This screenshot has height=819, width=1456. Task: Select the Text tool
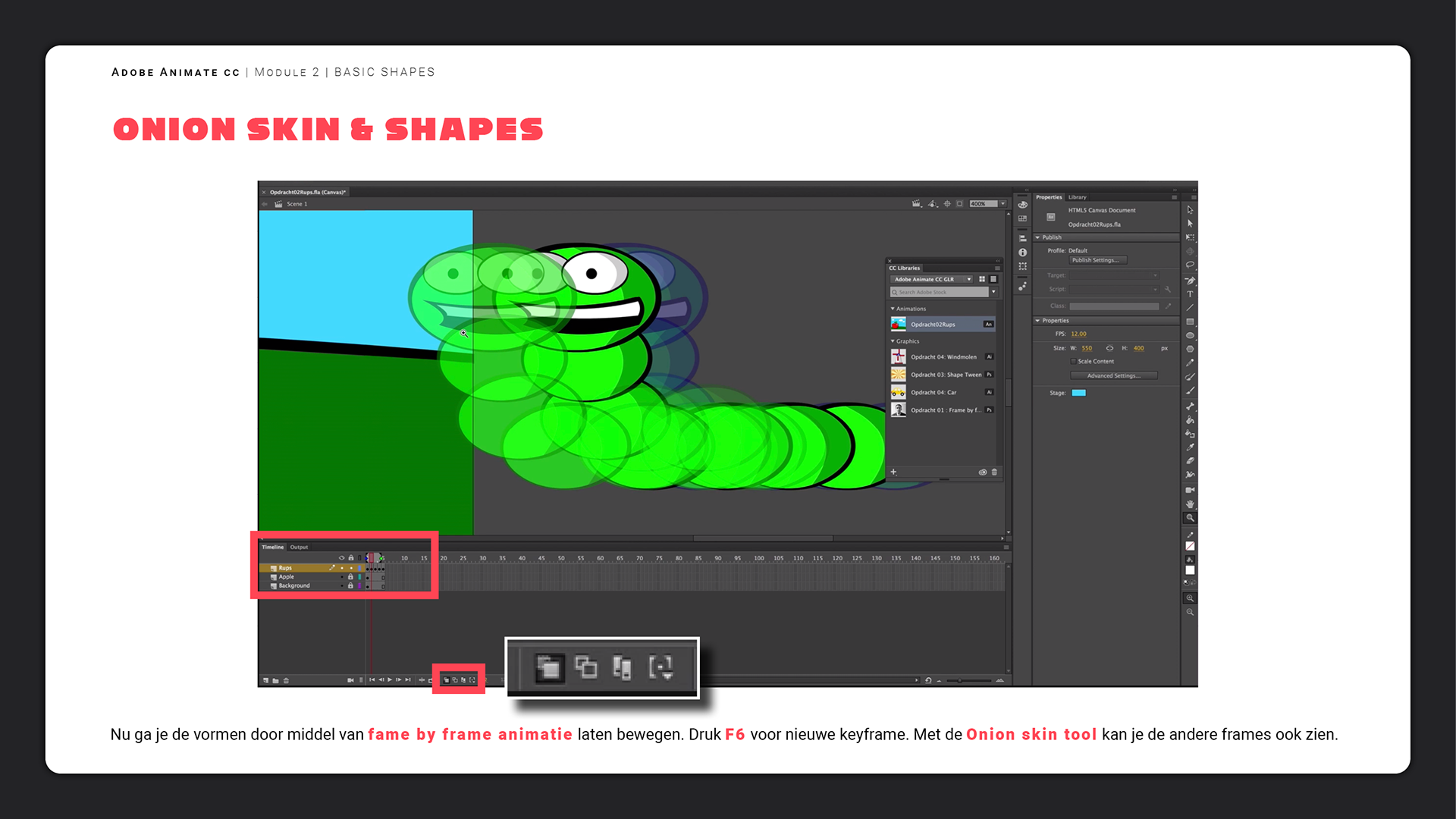1190,294
